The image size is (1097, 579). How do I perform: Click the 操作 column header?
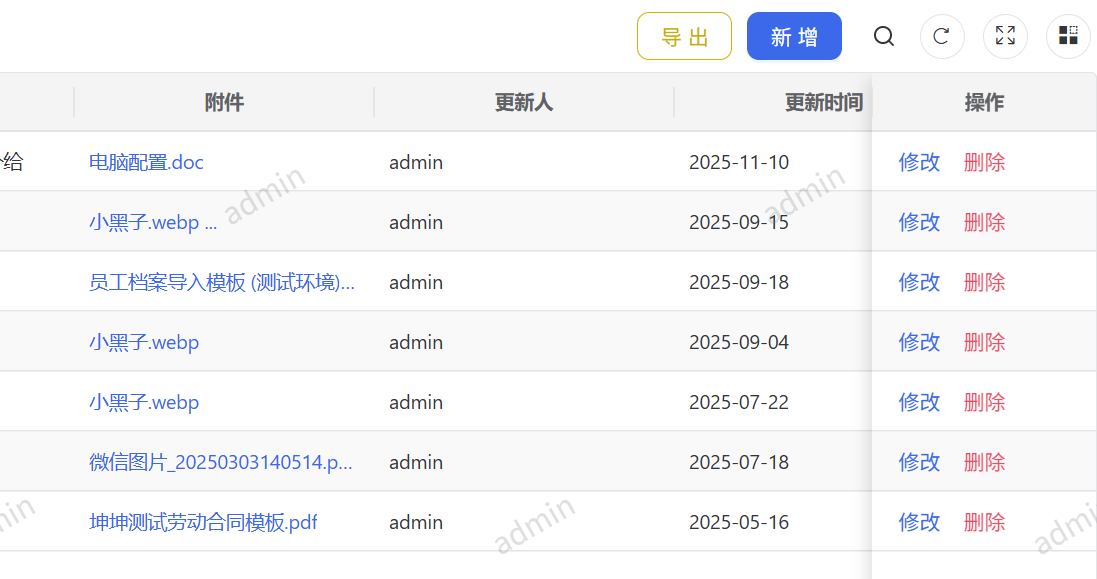[984, 102]
